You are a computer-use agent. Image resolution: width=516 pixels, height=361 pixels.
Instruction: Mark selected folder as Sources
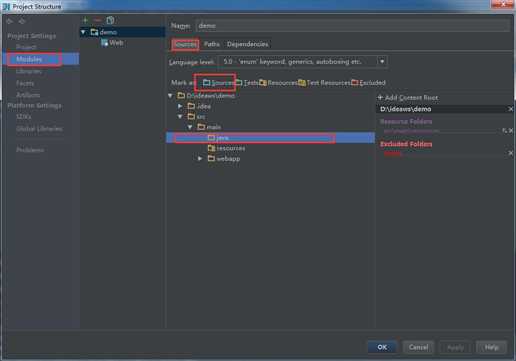(218, 83)
